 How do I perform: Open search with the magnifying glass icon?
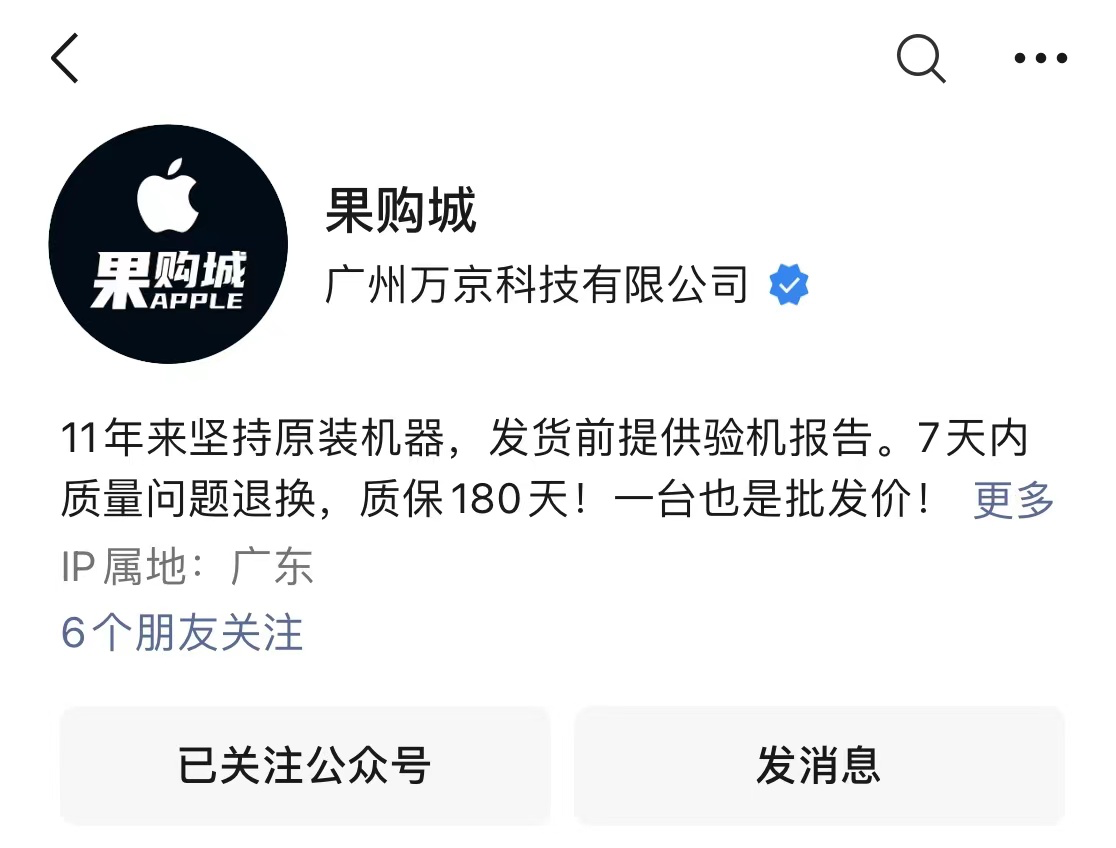pyautogui.click(x=921, y=58)
